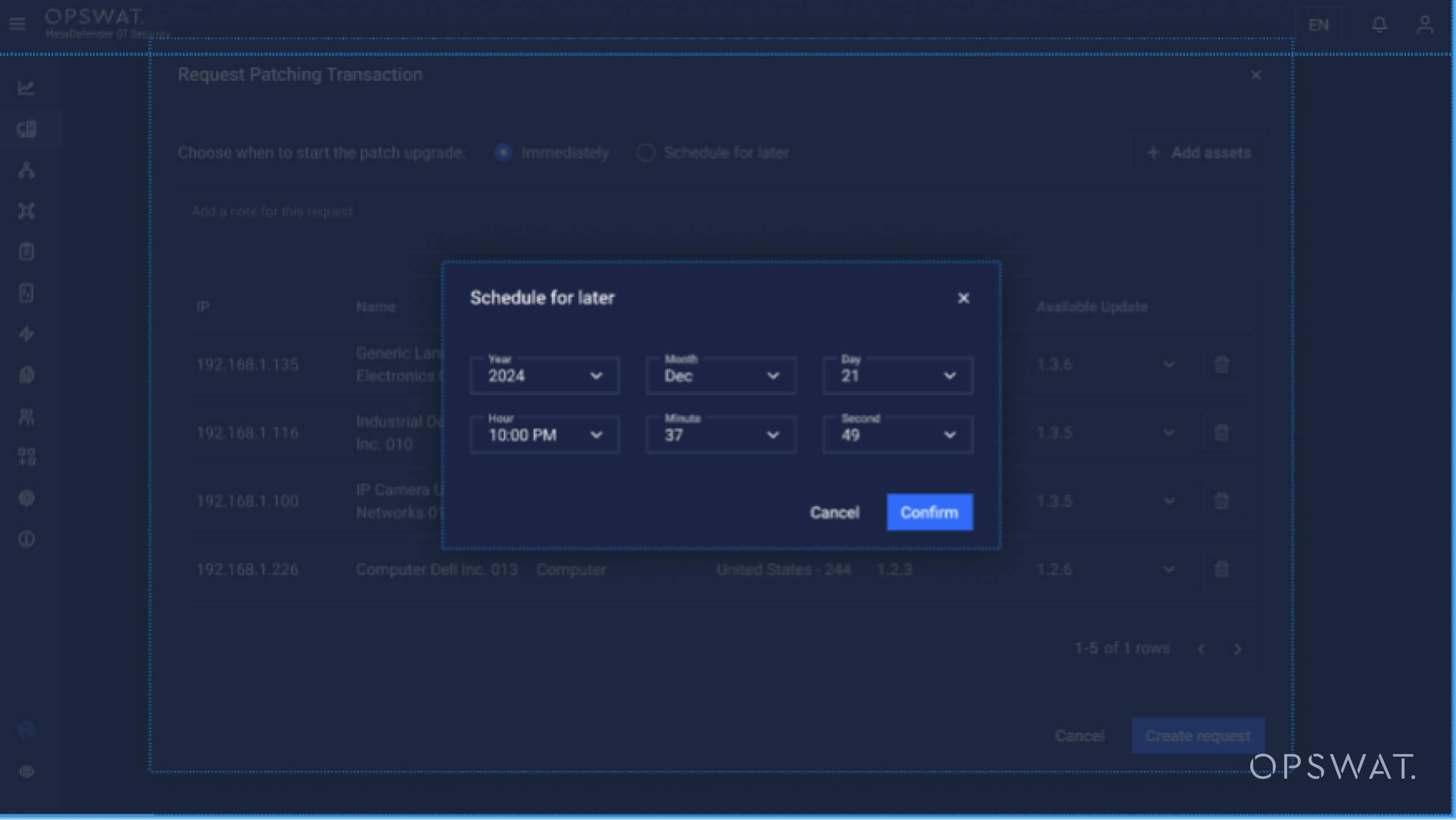Open the user profile icon
The width and height of the screenshot is (1456, 820).
click(x=1424, y=25)
